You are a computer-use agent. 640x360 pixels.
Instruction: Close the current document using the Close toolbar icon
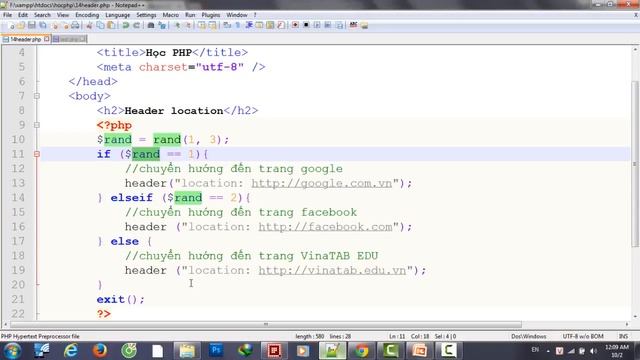click(x=56, y=25)
